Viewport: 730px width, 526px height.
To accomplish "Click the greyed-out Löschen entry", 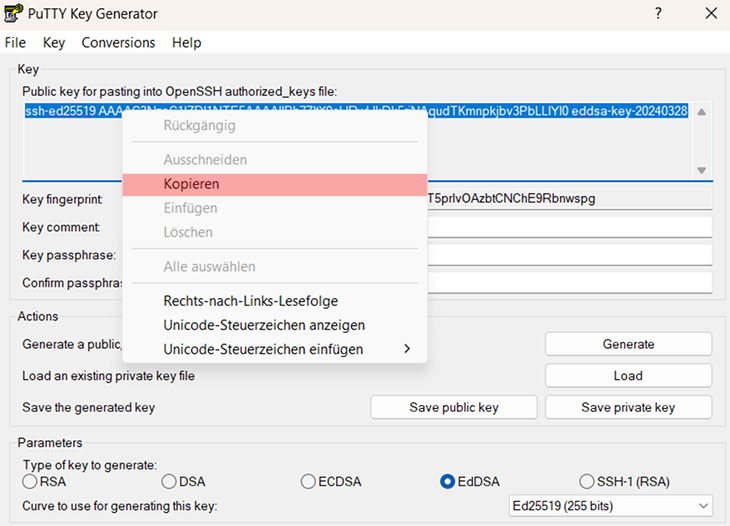I will tap(275, 233).
